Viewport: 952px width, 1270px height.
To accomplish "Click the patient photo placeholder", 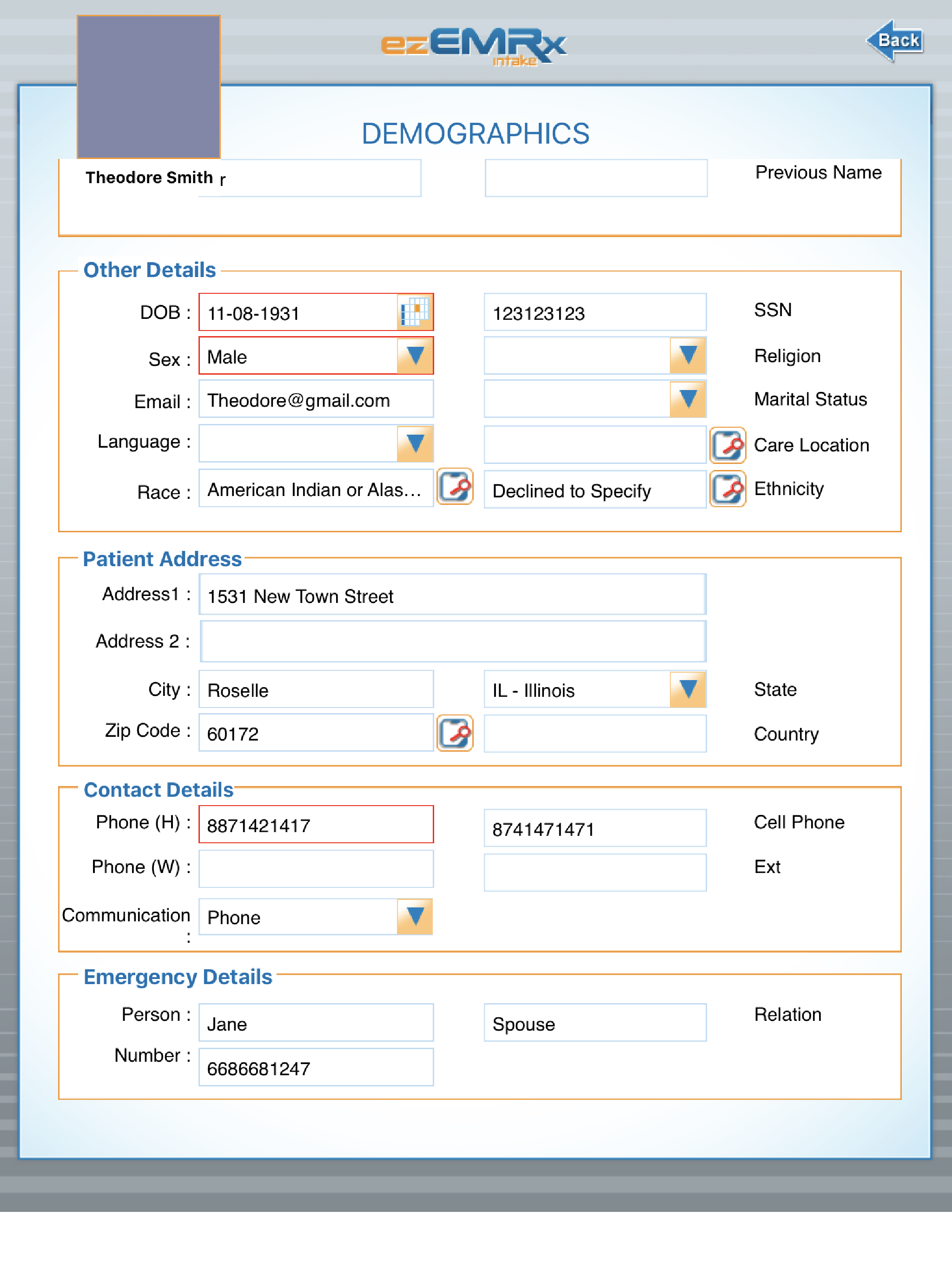I will click(x=149, y=86).
